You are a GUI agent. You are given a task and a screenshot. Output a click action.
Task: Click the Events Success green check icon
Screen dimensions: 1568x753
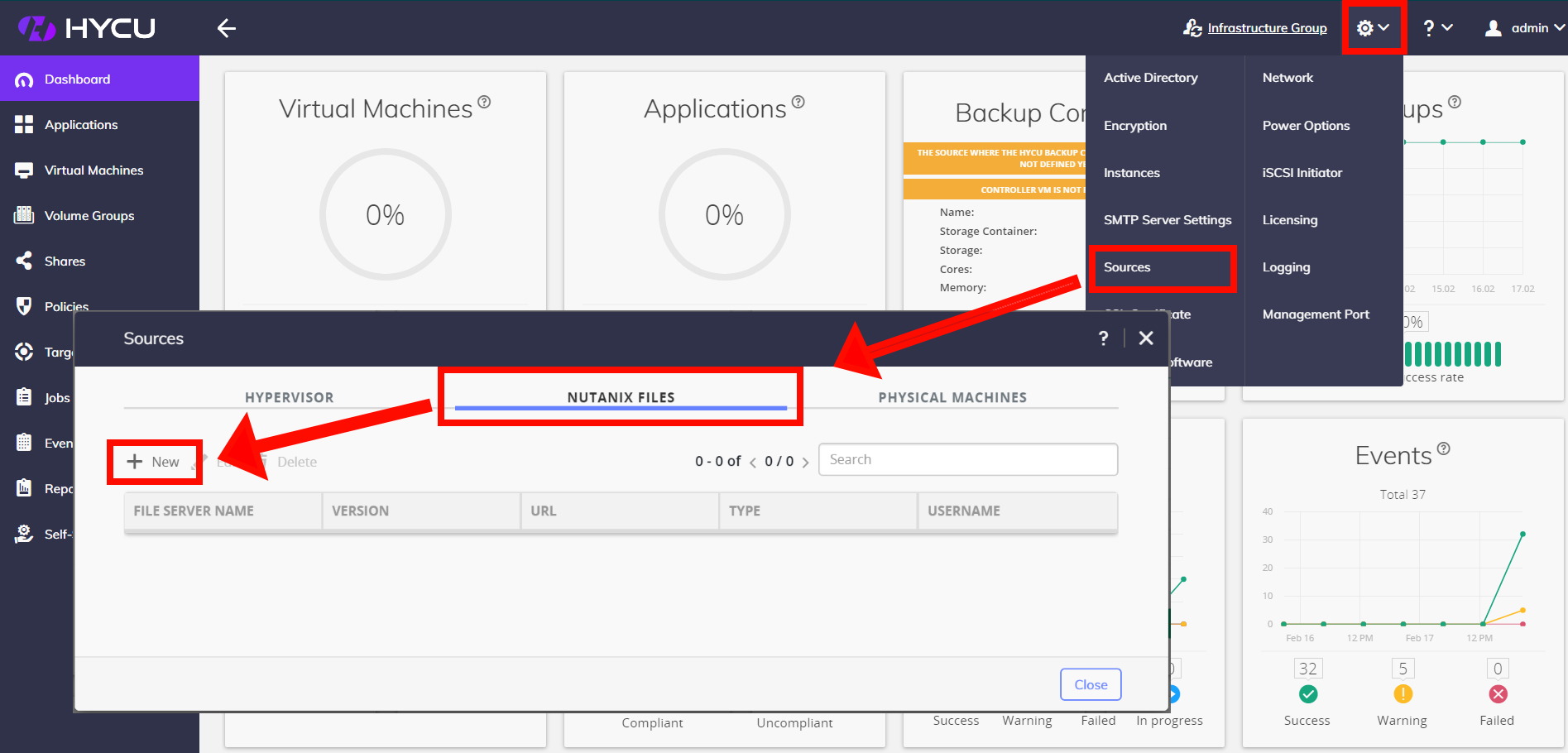1308,693
